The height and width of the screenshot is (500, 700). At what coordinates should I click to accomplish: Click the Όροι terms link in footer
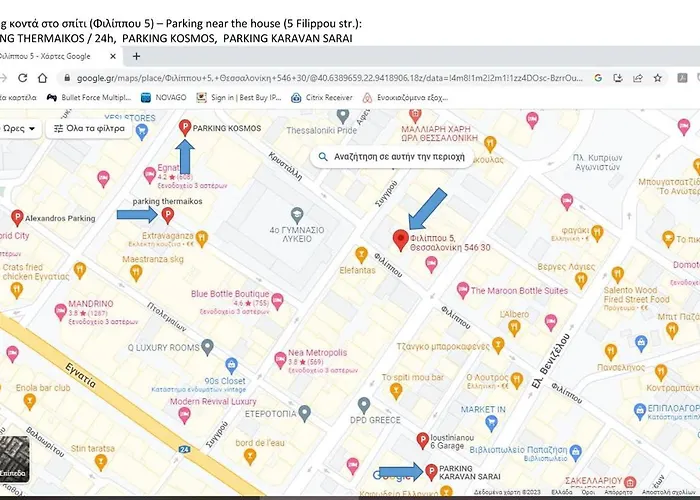tap(588, 492)
